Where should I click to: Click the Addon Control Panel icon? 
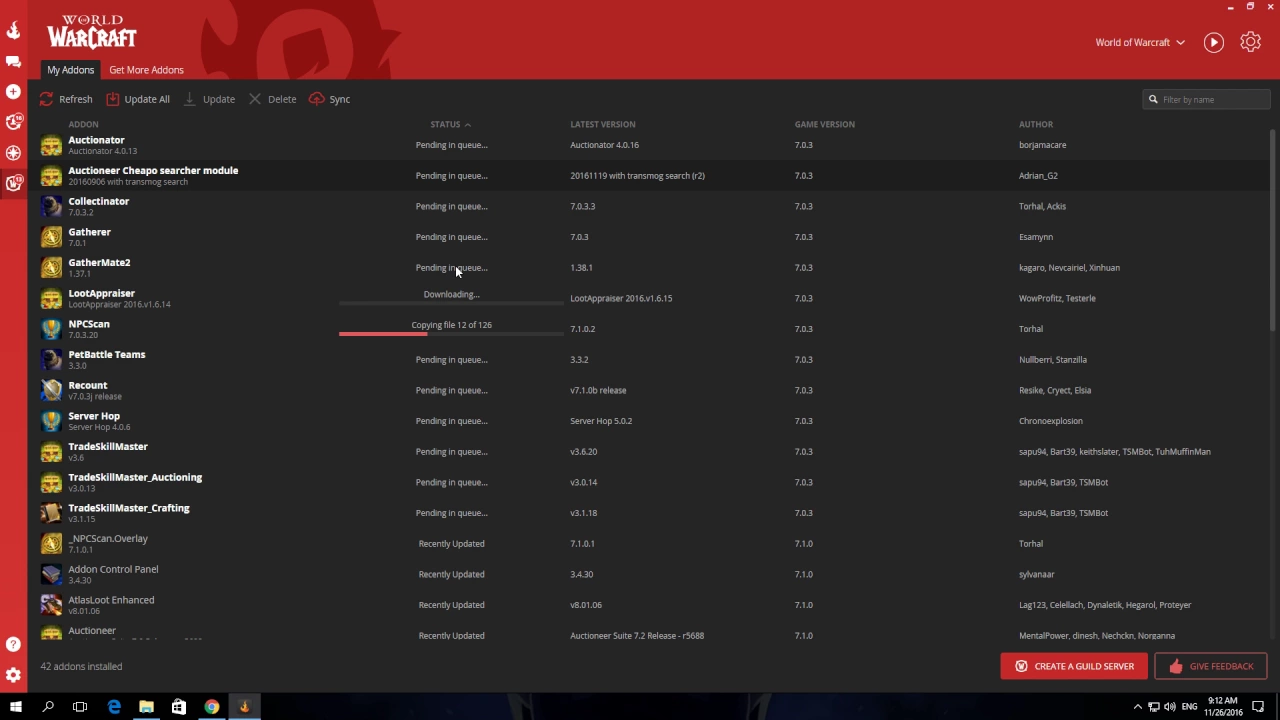pyautogui.click(x=51, y=574)
